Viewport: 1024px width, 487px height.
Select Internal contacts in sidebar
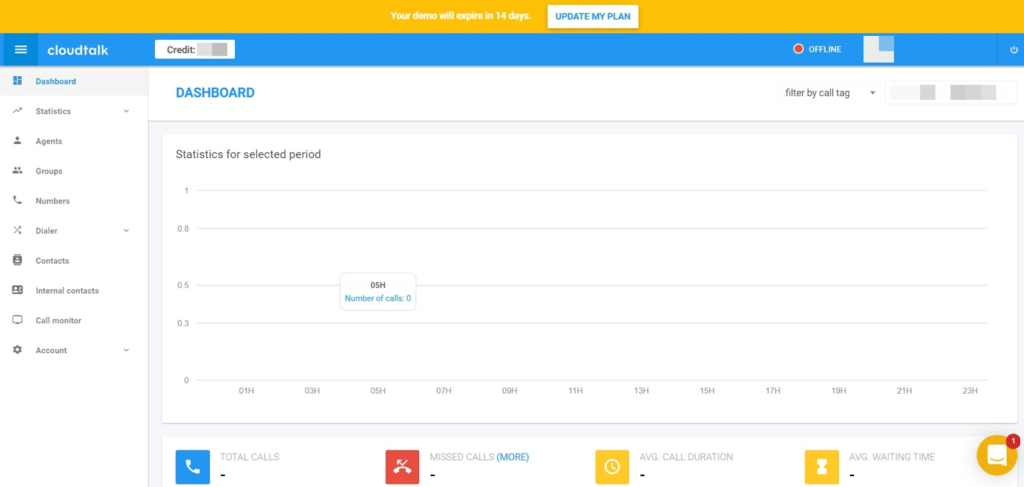[x=67, y=291]
